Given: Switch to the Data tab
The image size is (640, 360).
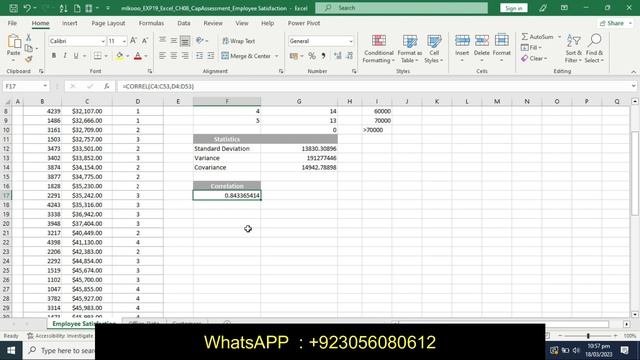Looking at the screenshot, I should point(184,23).
